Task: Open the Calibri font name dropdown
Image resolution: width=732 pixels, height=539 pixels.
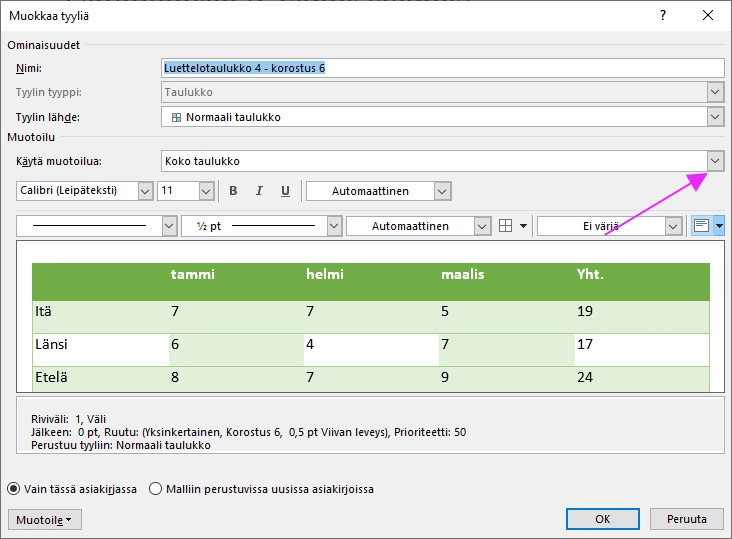Action: 145,191
